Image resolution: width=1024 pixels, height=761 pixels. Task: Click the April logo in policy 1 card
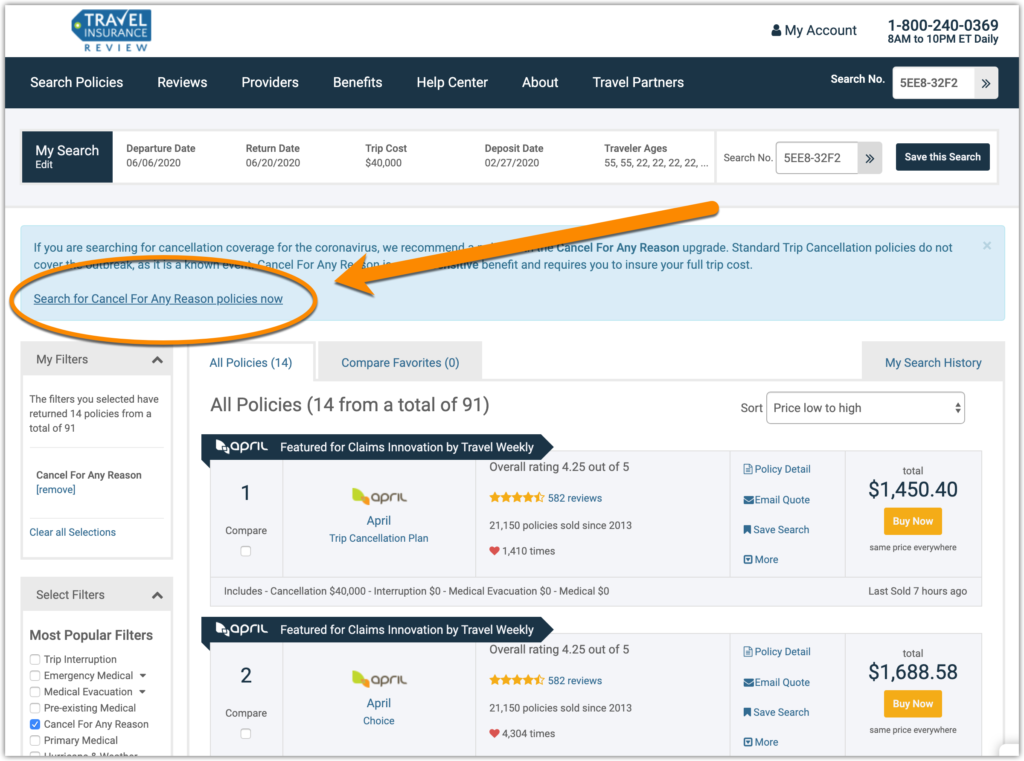coord(379,496)
